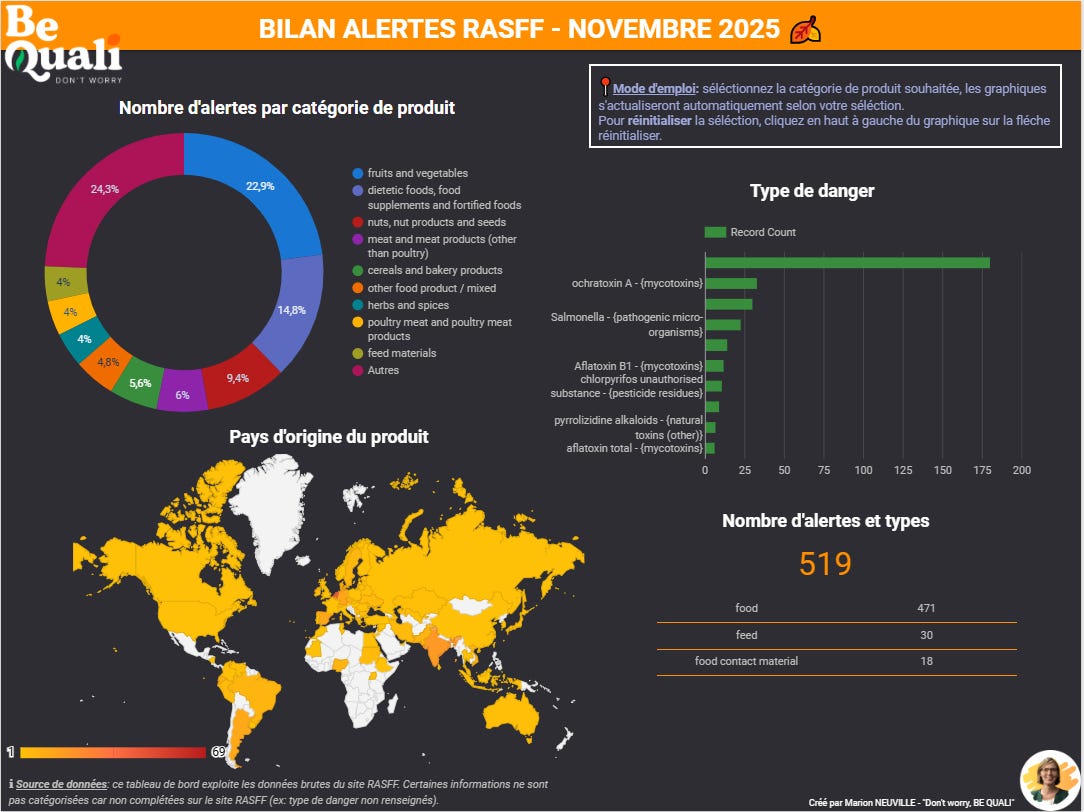This screenshot has height=812, width=1084.
Task: Click the aflatoxin total mycotoxins label
Action: coord(634,449)
